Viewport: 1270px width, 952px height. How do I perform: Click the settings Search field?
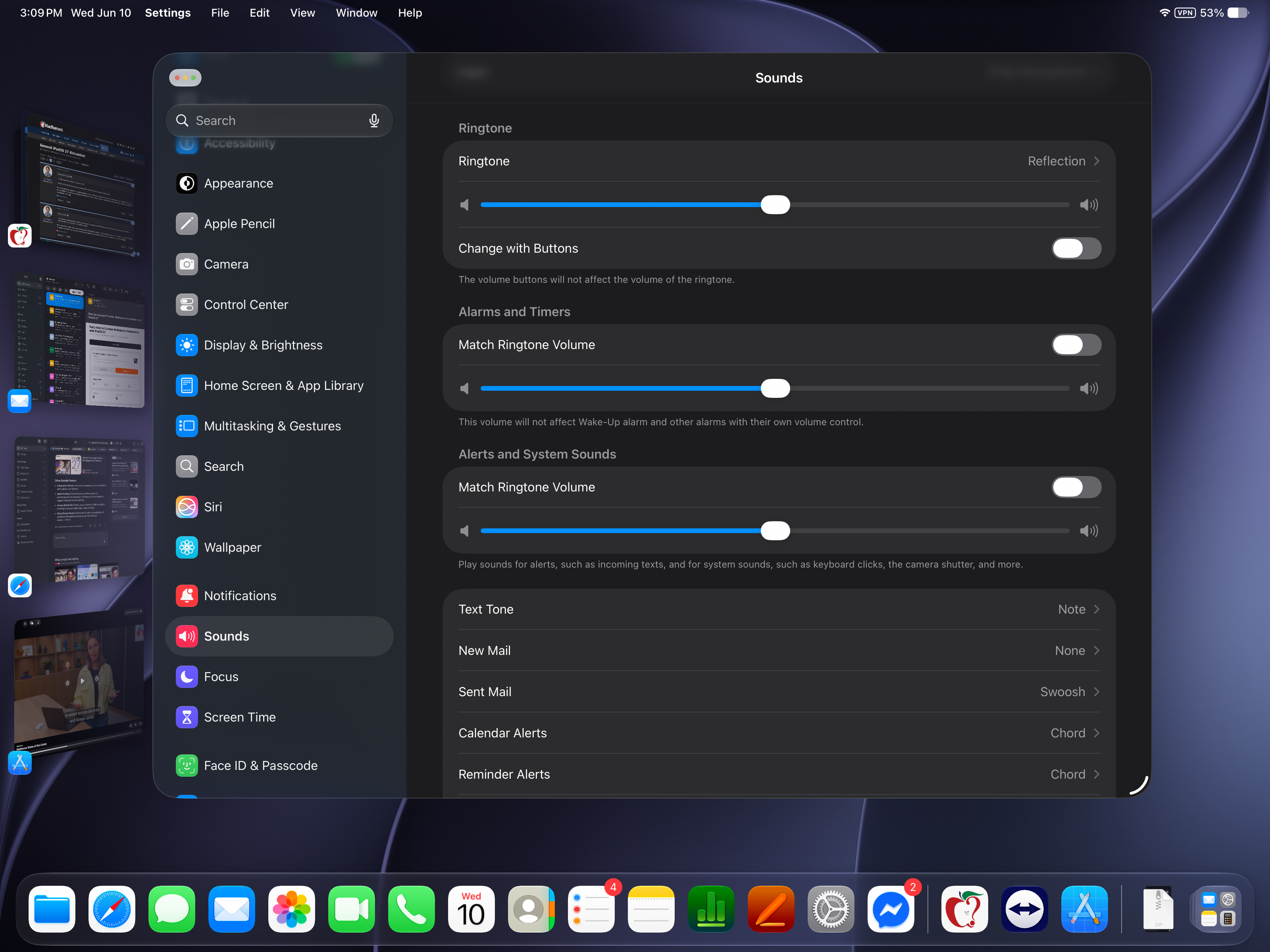pos(279,121)
